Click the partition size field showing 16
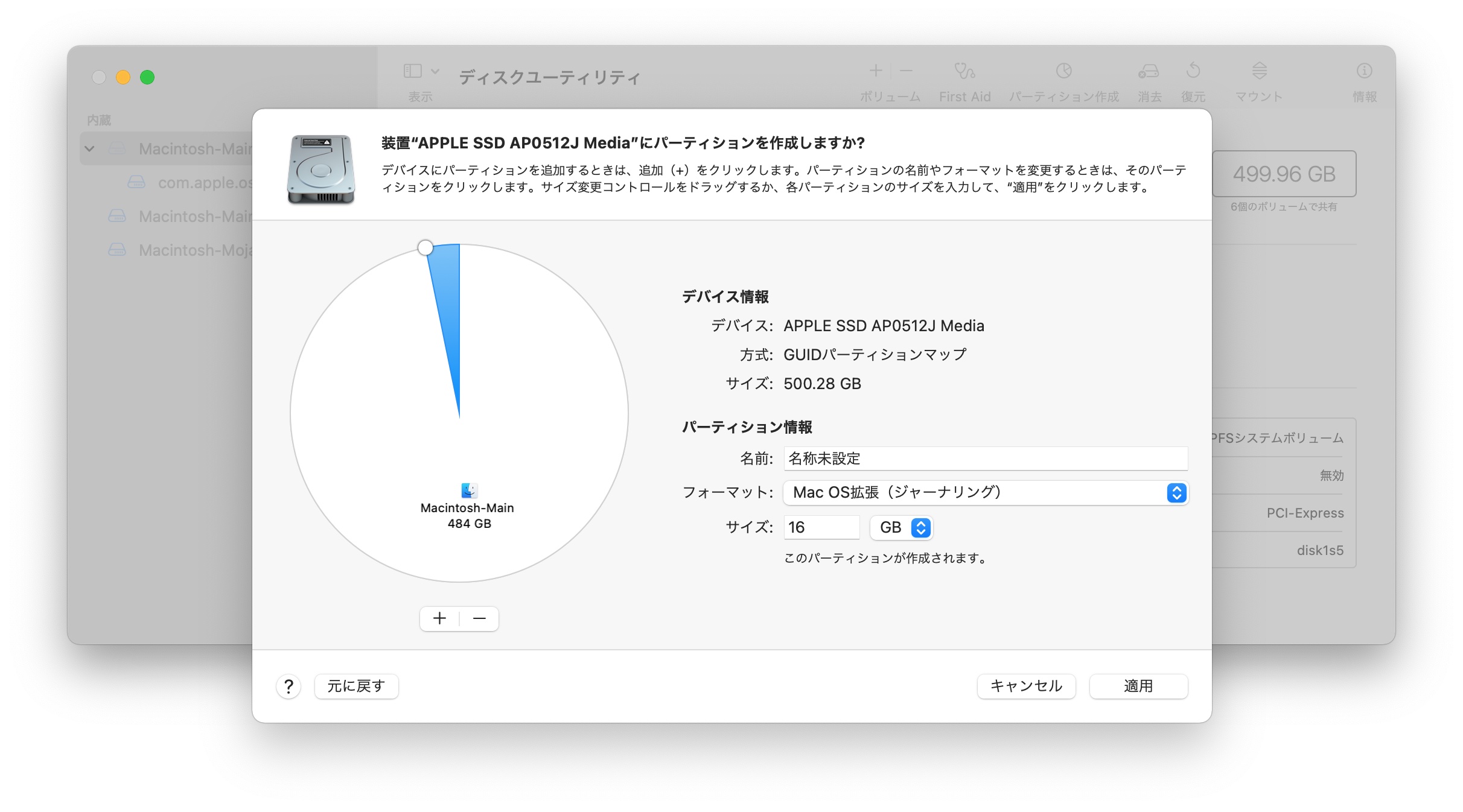Image resolution: width=1463 pixels, height=812 pixels. 821,528
